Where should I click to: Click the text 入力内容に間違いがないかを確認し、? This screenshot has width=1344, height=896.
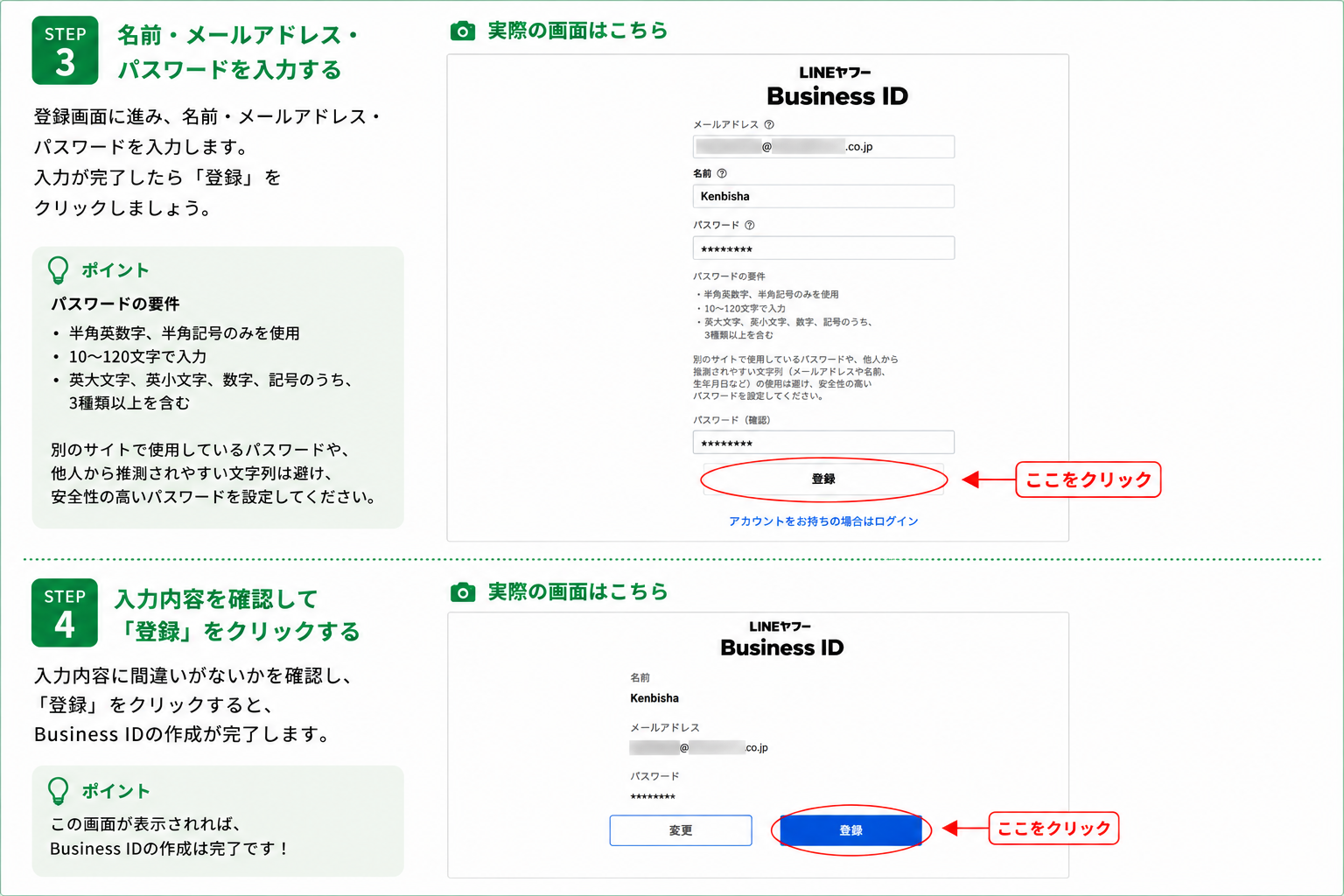(x=192, y=675)
